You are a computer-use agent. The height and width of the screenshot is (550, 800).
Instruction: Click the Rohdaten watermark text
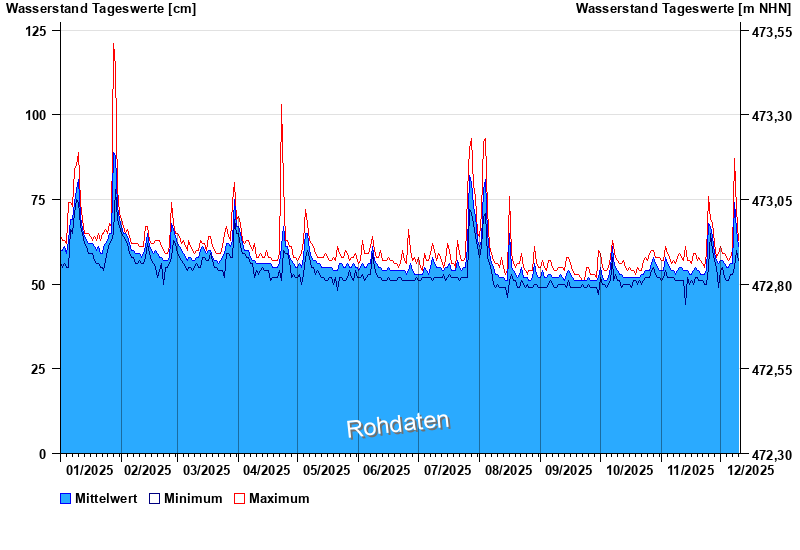[x=398, y=425]
